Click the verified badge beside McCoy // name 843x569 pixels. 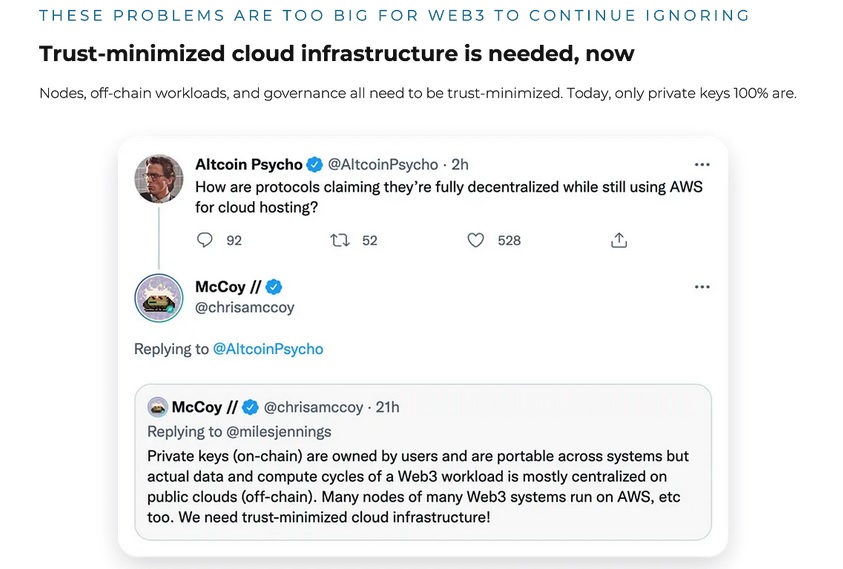point(274,287)
